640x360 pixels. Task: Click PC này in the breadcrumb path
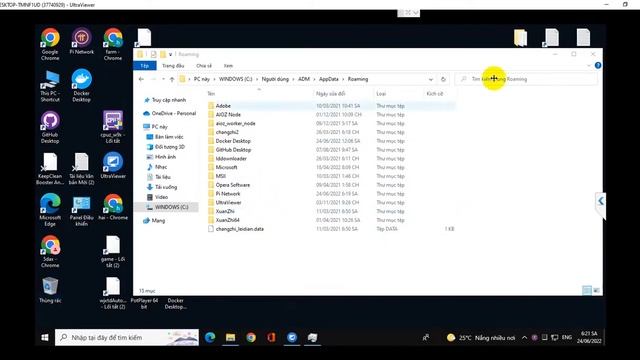[x=202, y=79]
